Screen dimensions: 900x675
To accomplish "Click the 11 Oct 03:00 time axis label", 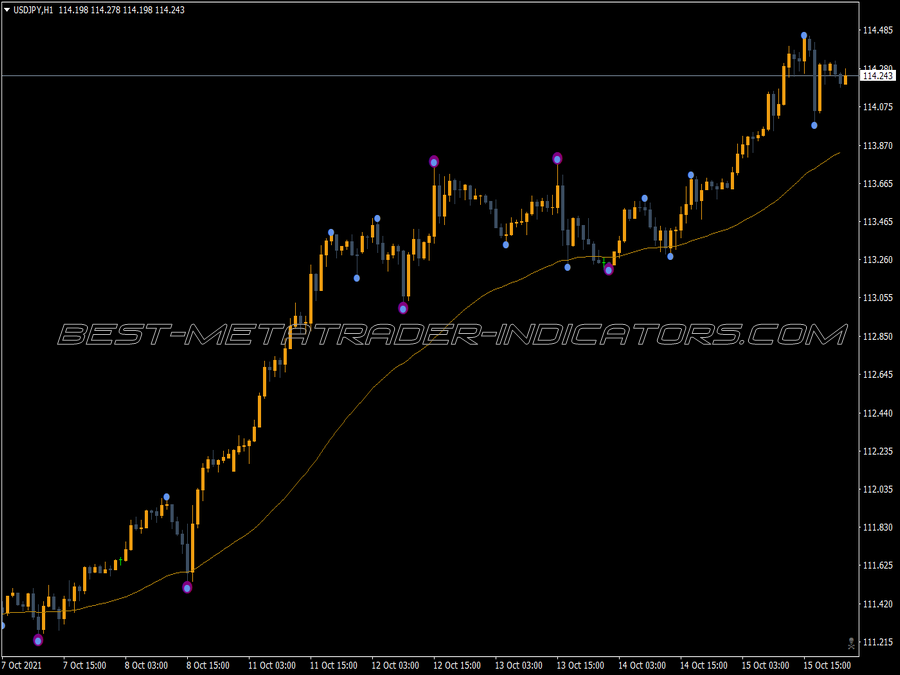I will coord(272,666).
